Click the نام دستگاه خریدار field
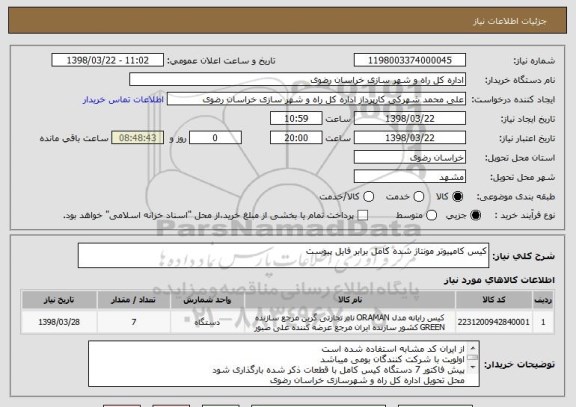The width and height of the screenshot is (576, 407). pos(298,80)
